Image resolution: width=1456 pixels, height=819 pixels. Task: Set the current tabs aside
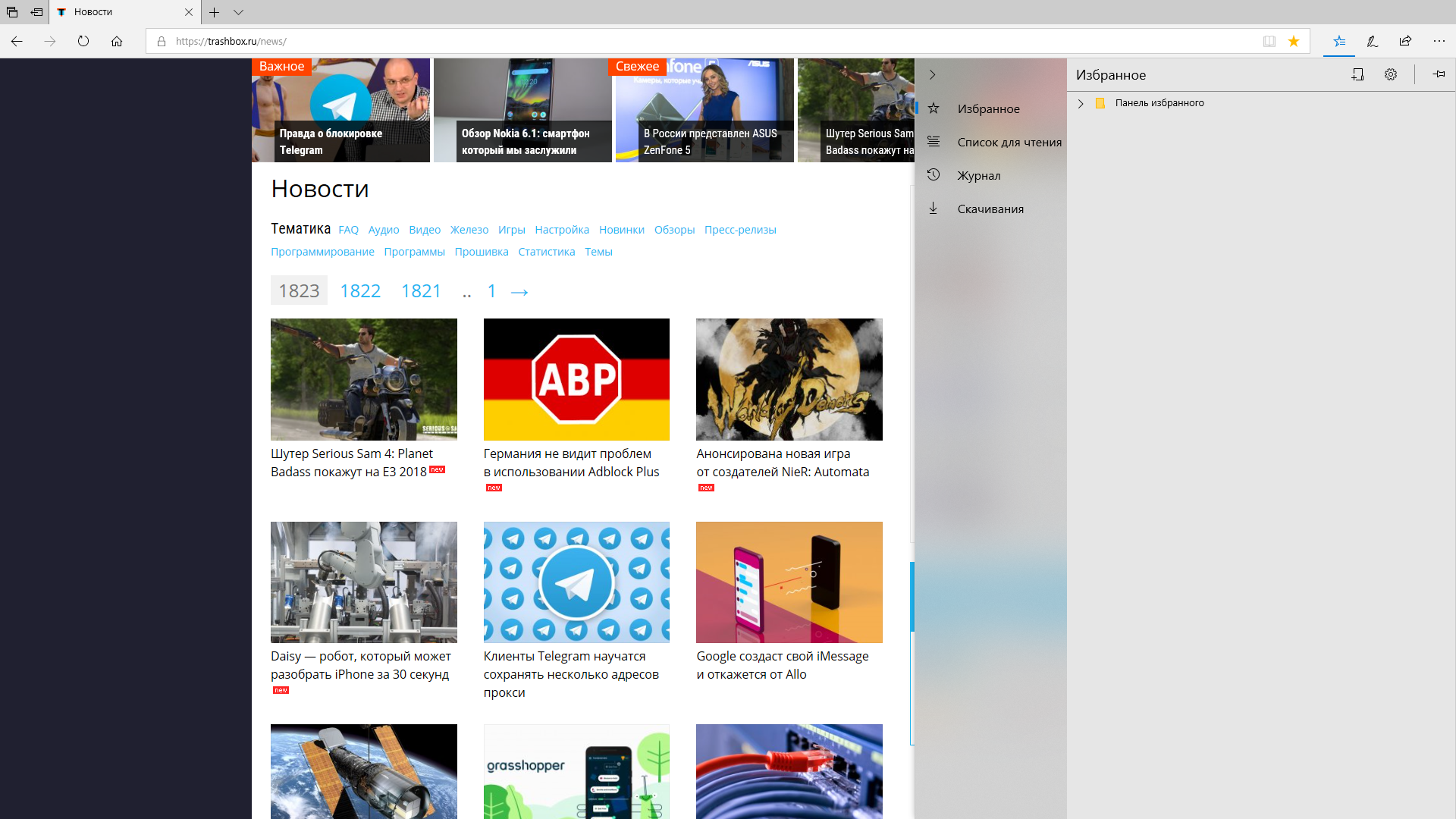[x=36, y=12]
